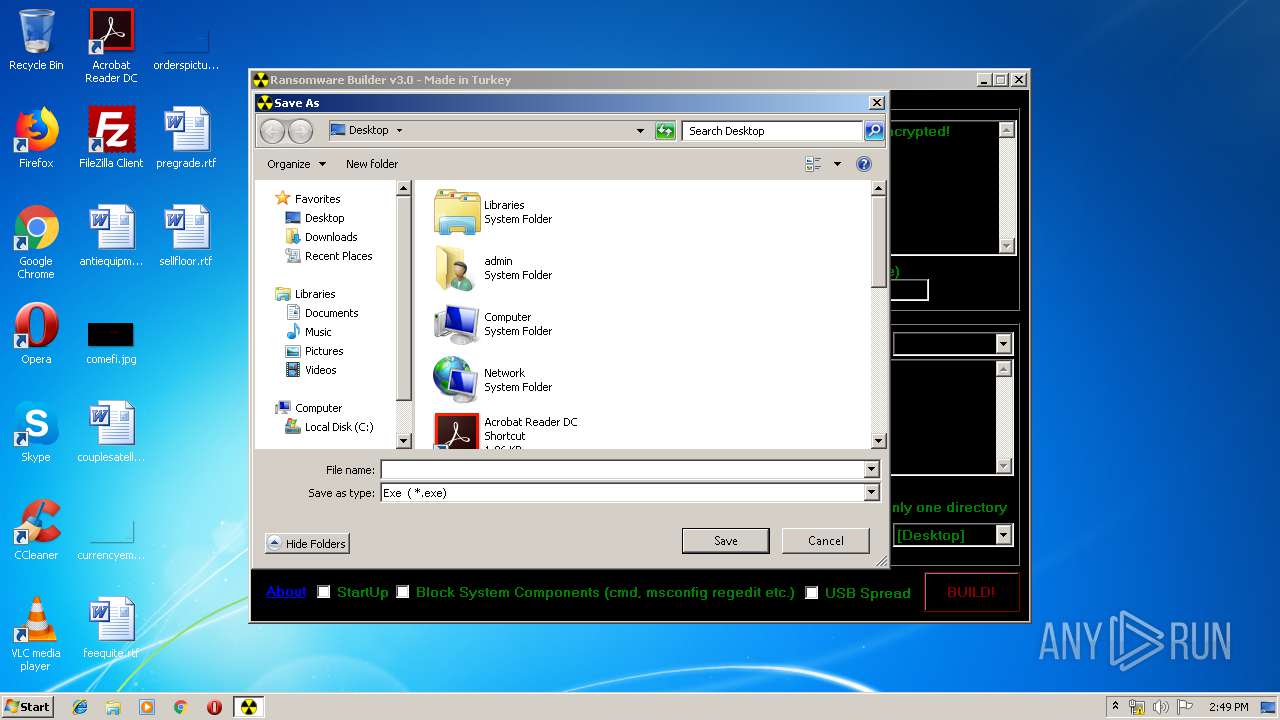Open Skype desktop shortcut

36,432
